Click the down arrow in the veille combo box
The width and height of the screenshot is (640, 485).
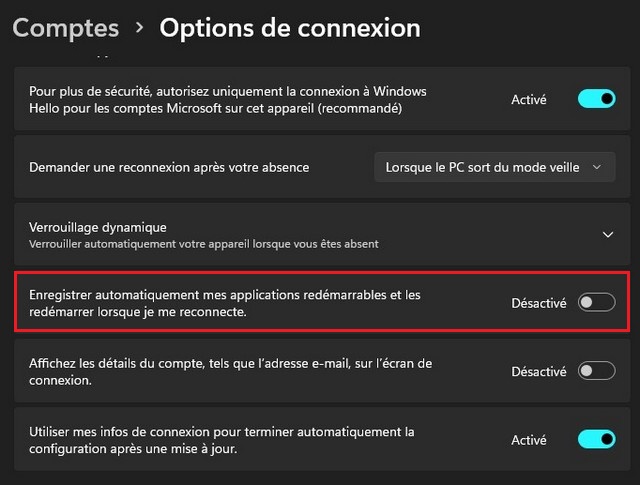[x=597, y=167]
